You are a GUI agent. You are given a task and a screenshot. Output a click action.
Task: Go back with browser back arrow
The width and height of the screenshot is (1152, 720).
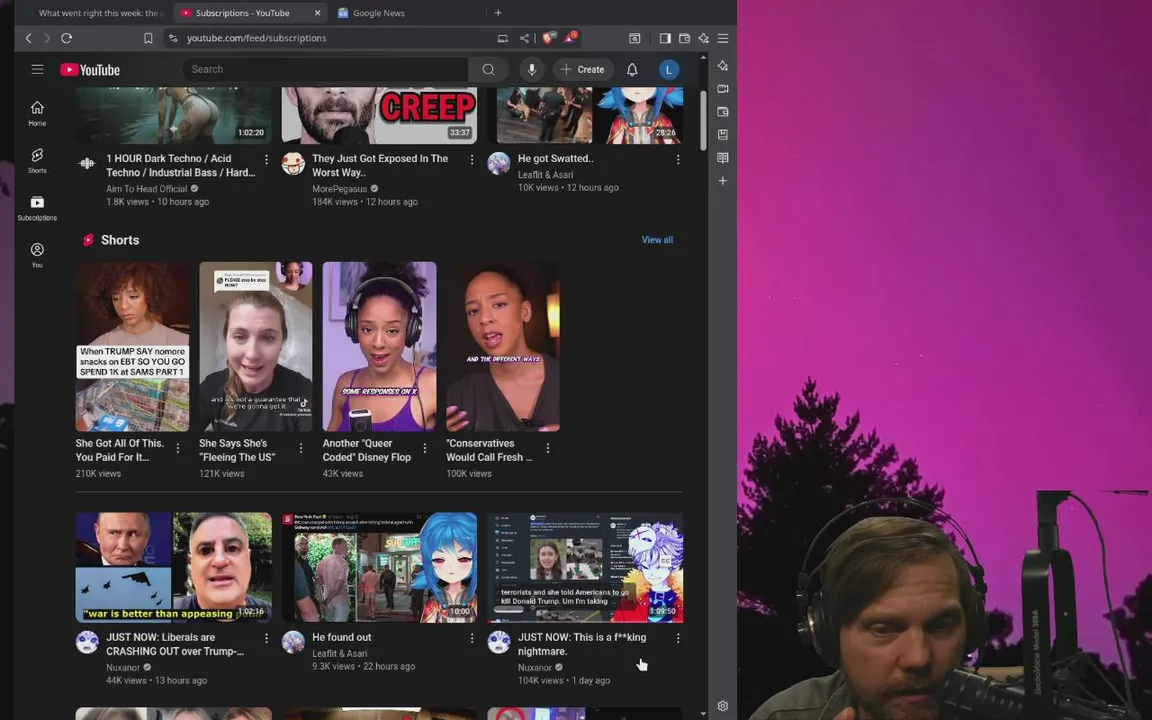pyautogui.click(x=29, y=38)
